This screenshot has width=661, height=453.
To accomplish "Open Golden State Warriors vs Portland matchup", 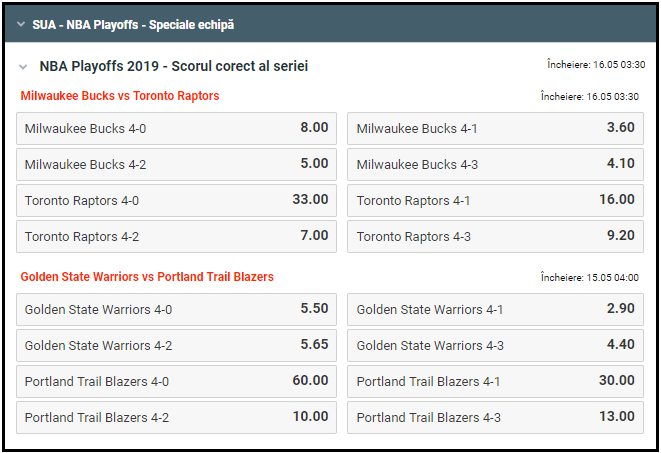I will (x=147, y=277).
